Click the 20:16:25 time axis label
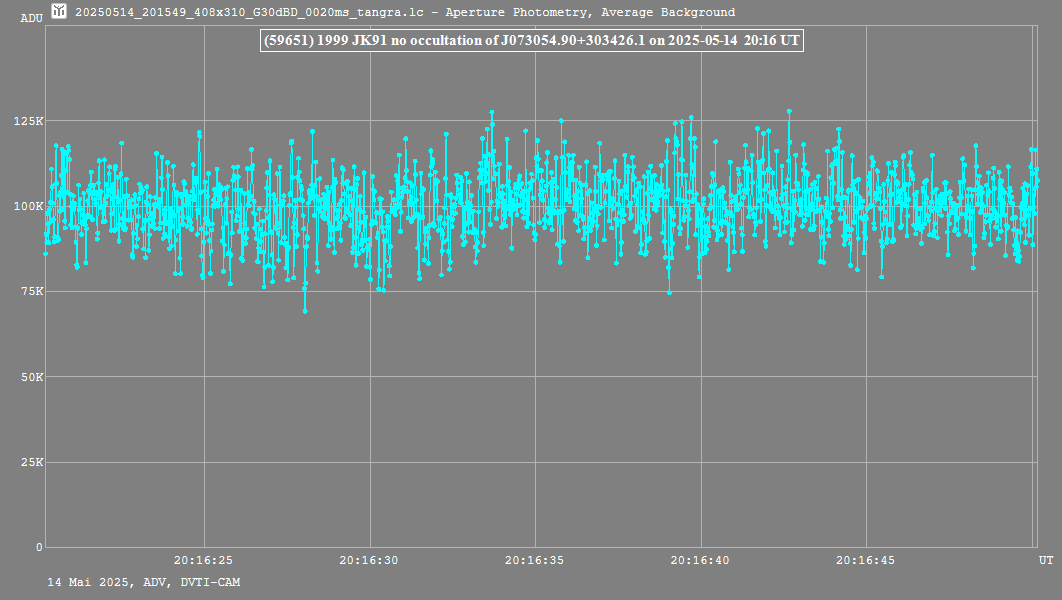 click(203, 561)
